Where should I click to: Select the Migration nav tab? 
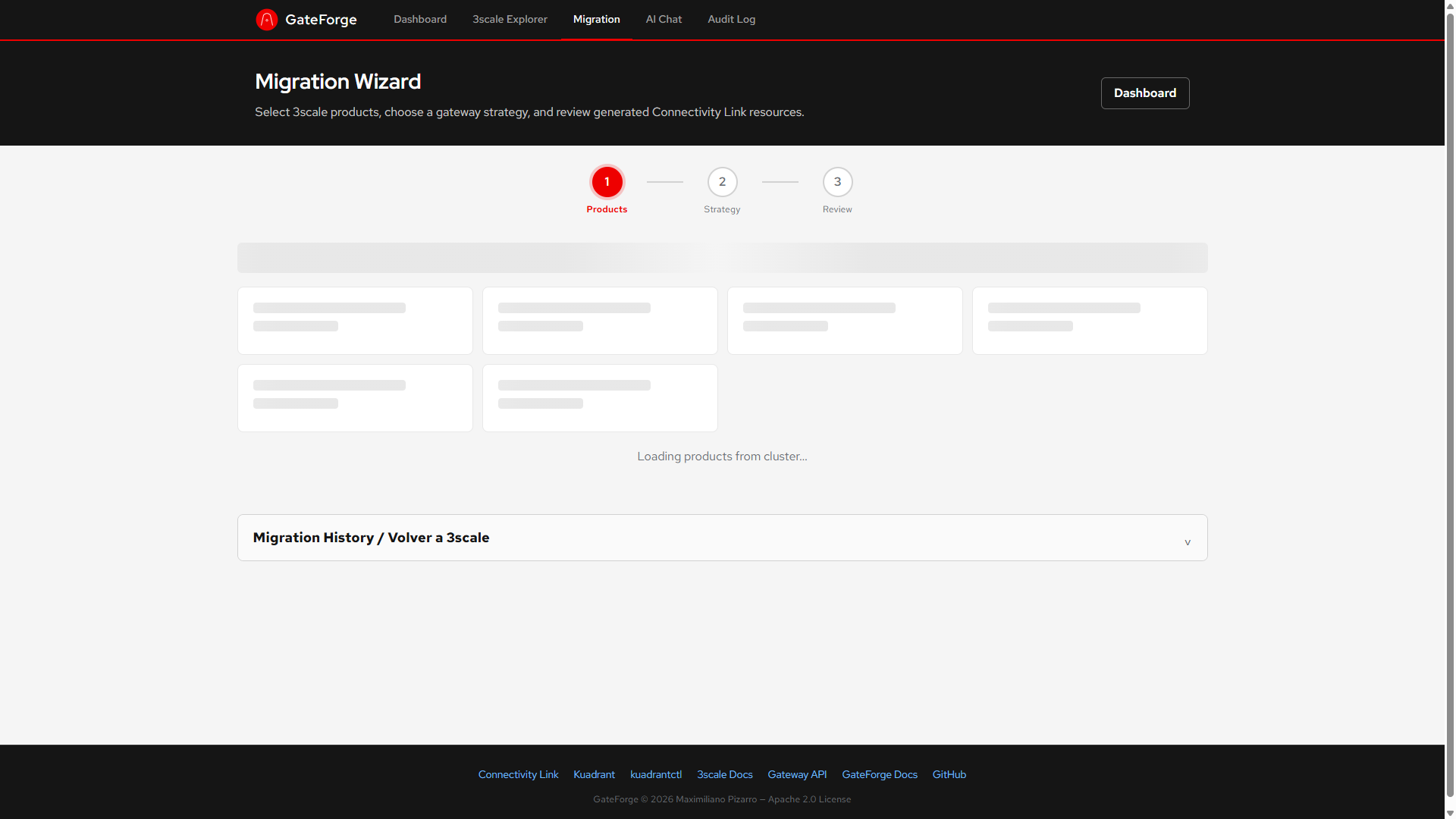[x=596, y=19]
